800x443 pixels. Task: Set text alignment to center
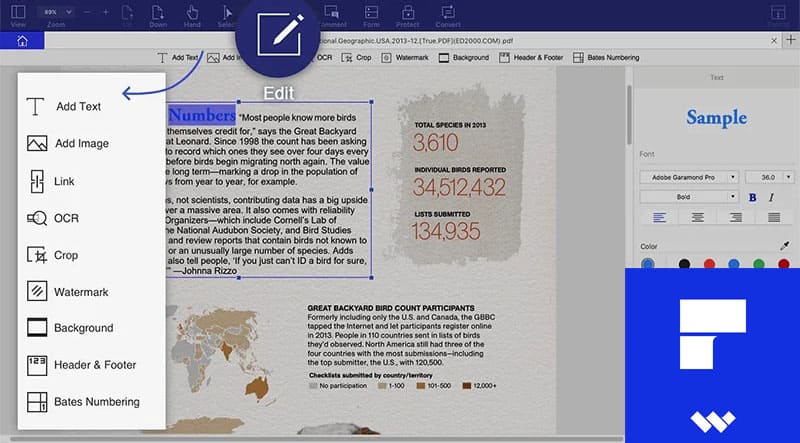[697, 217]
